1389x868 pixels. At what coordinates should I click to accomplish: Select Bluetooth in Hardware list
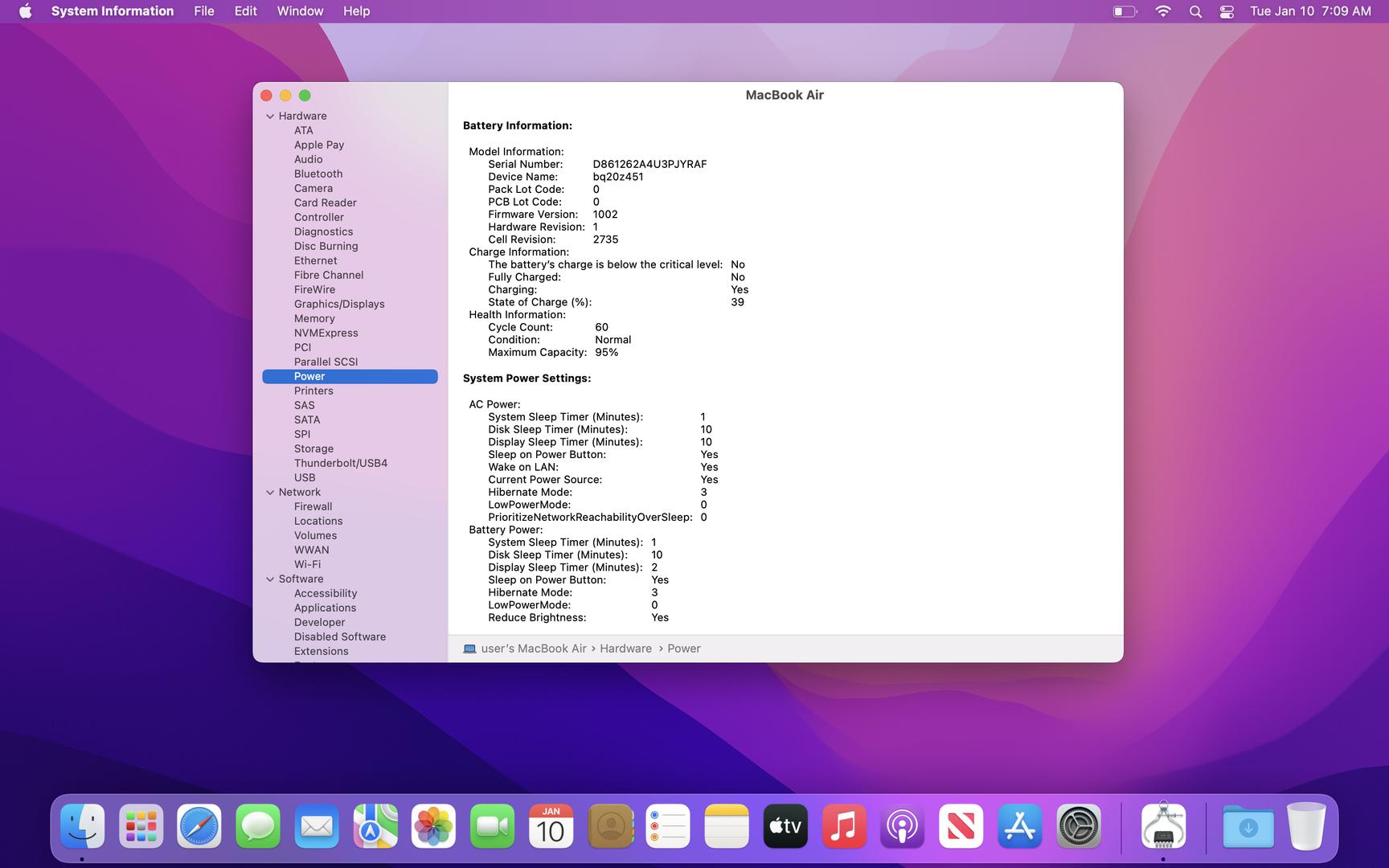point(318,174)
